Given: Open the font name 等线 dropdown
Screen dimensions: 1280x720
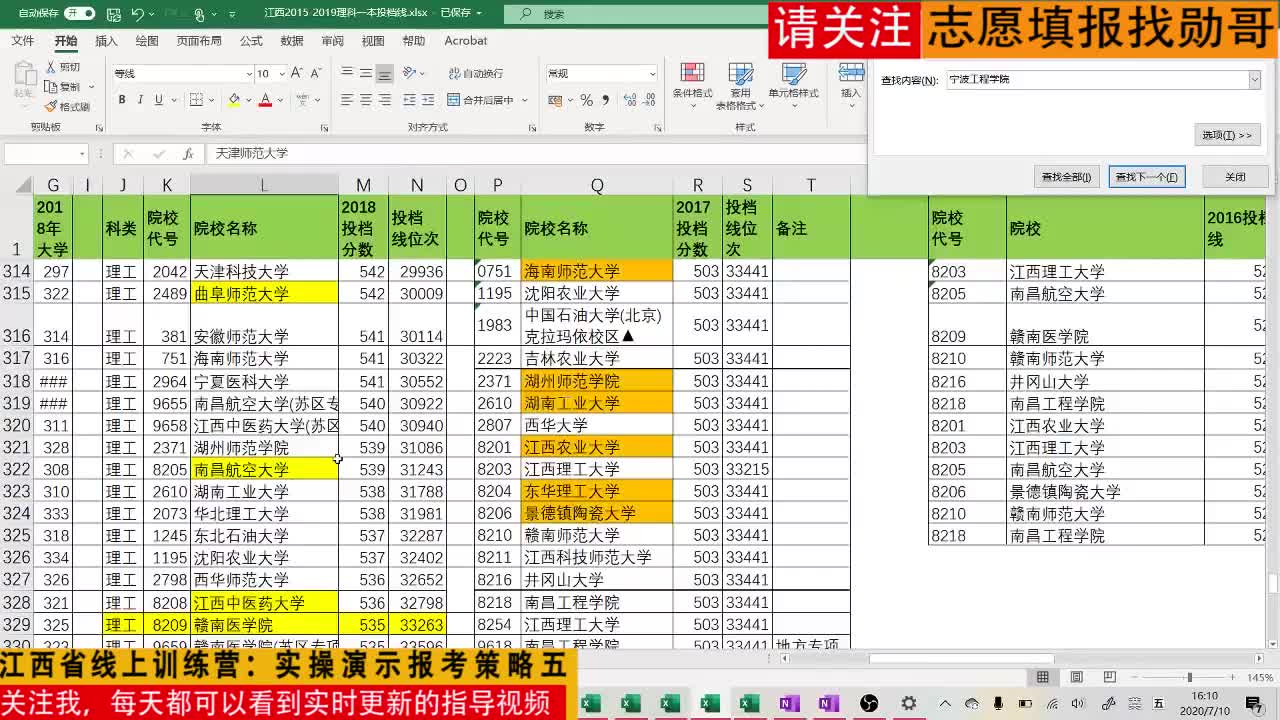Looking at the screenshot, I should coord(249,74).
